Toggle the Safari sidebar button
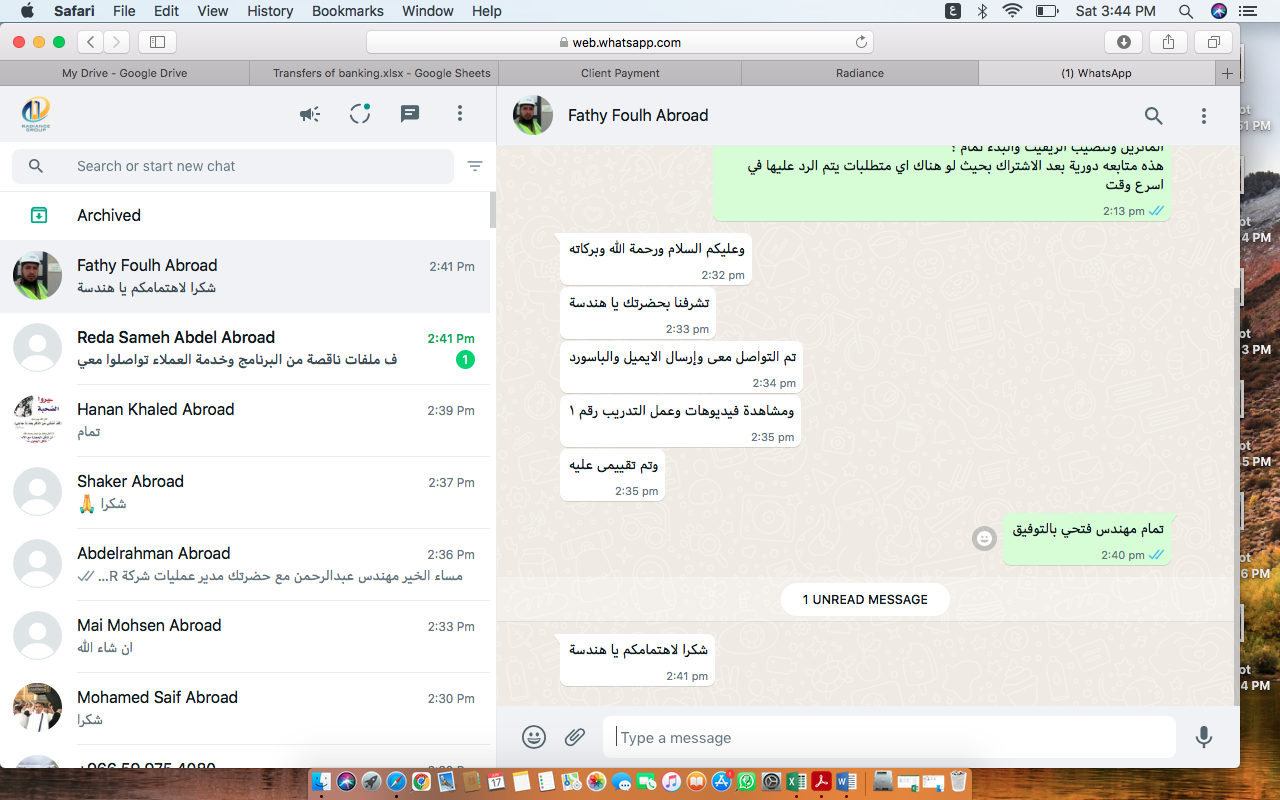 157,42
